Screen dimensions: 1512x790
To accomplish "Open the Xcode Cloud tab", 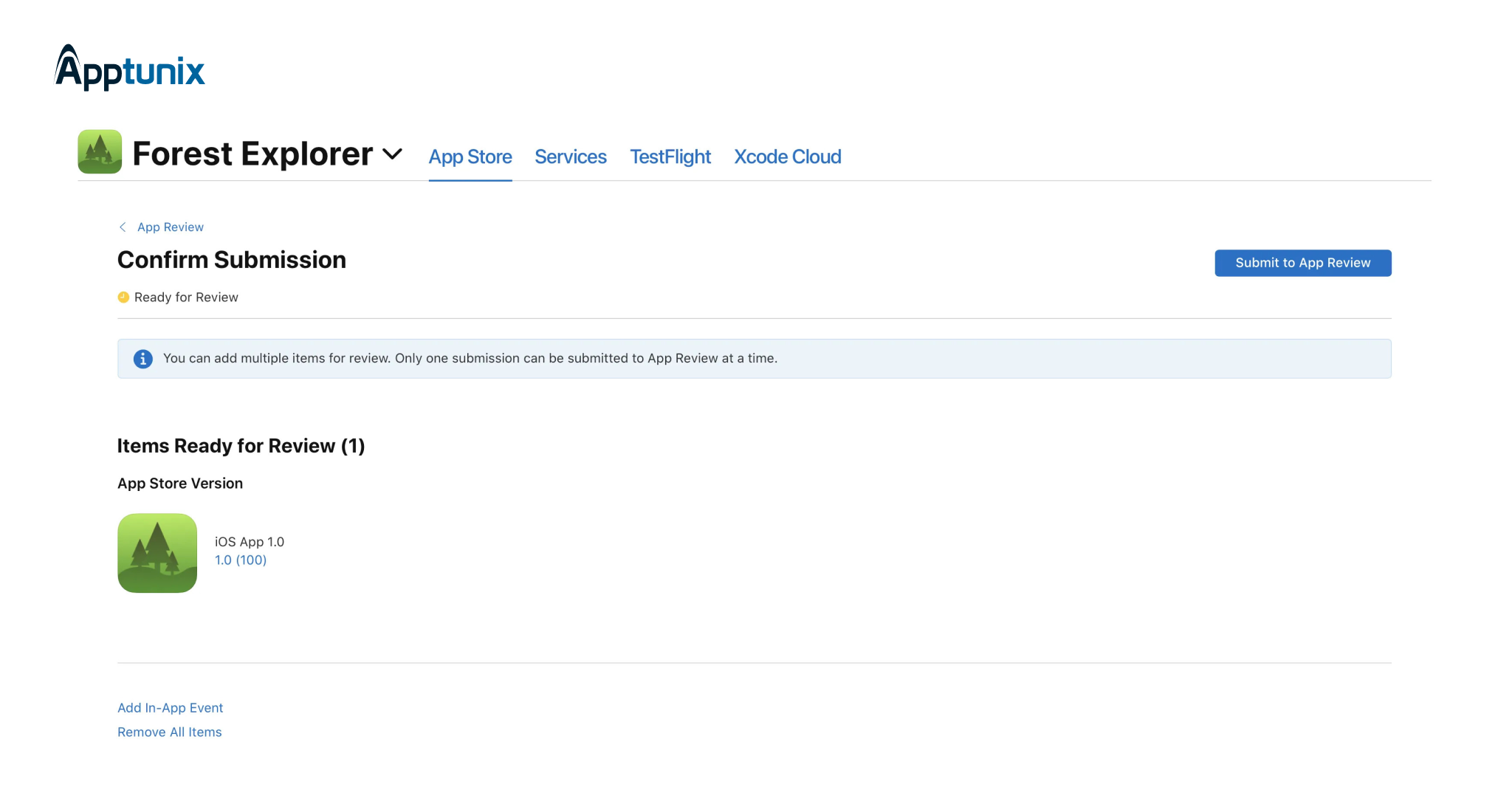I will 787,157.
